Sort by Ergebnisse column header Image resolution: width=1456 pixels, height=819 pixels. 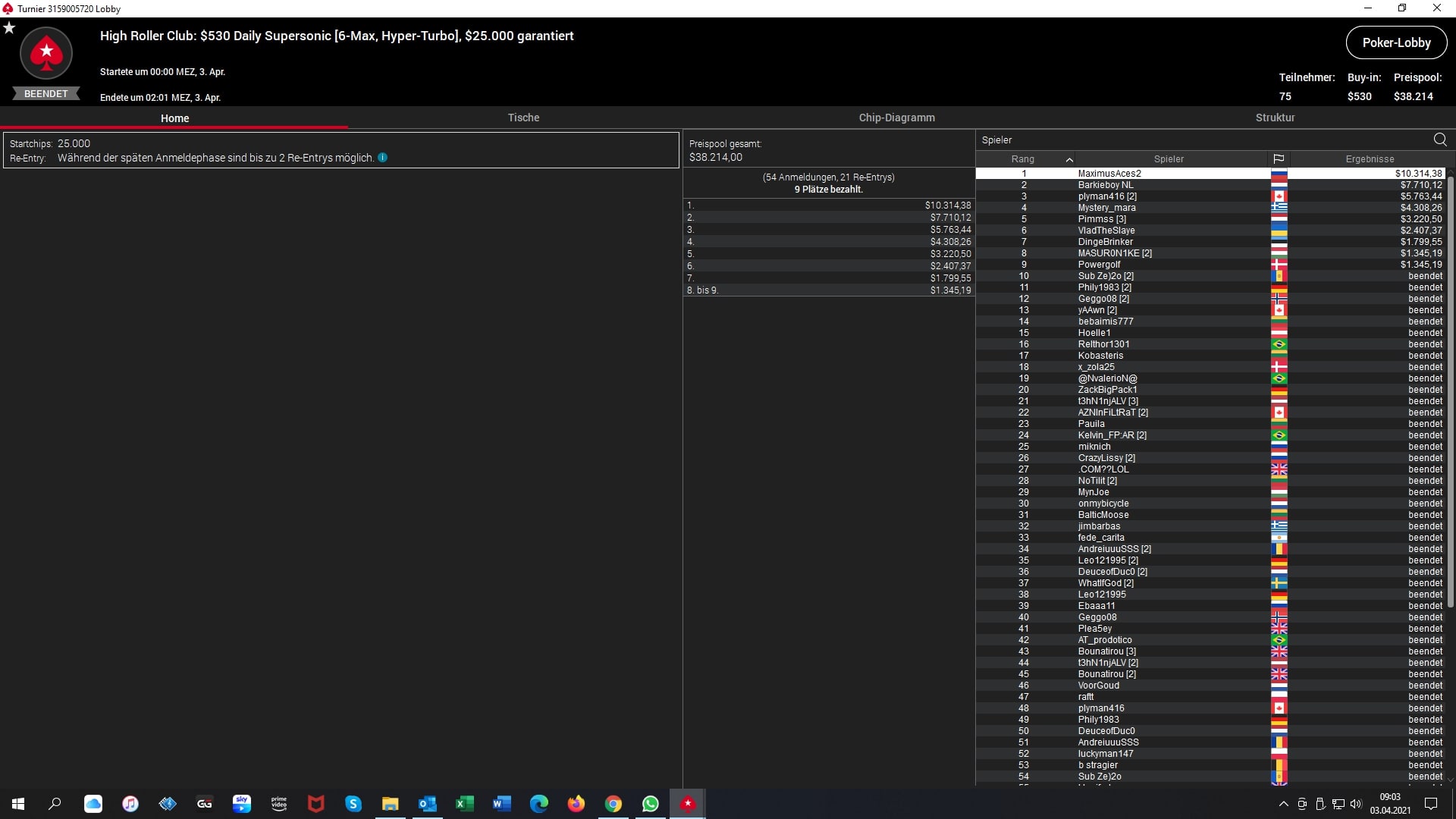tap(1370, 159)
